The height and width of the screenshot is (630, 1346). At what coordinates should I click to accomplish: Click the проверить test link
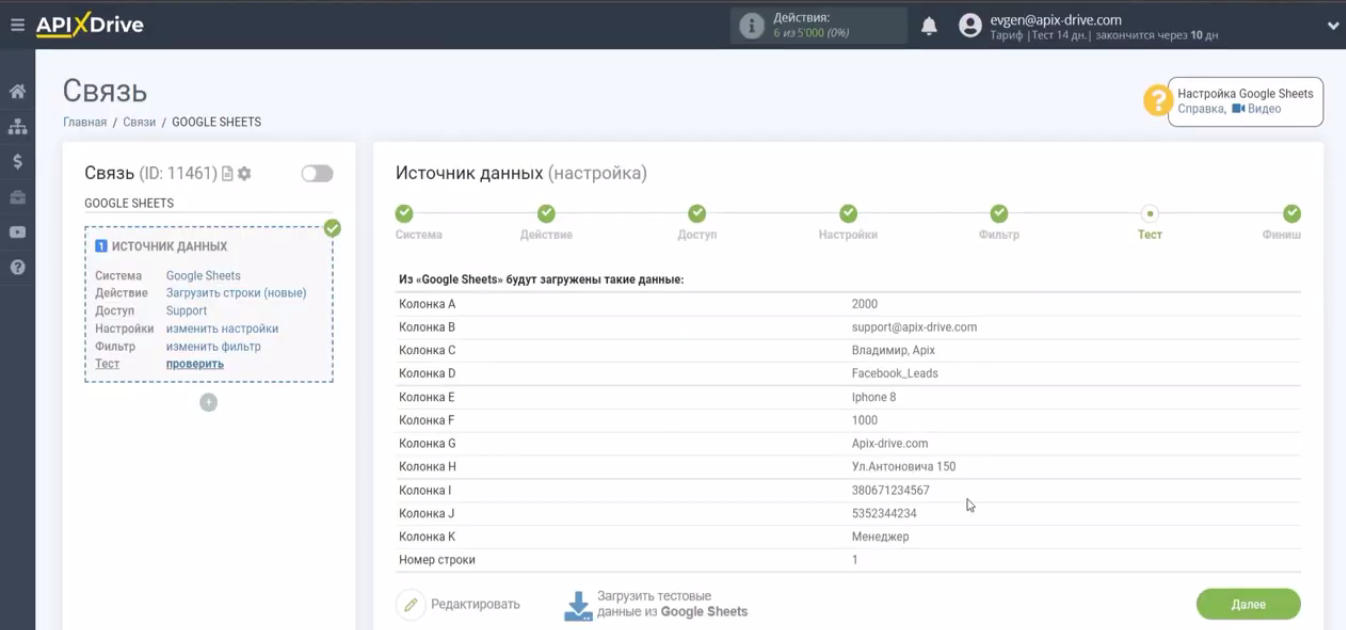click(x=195, y=364)
